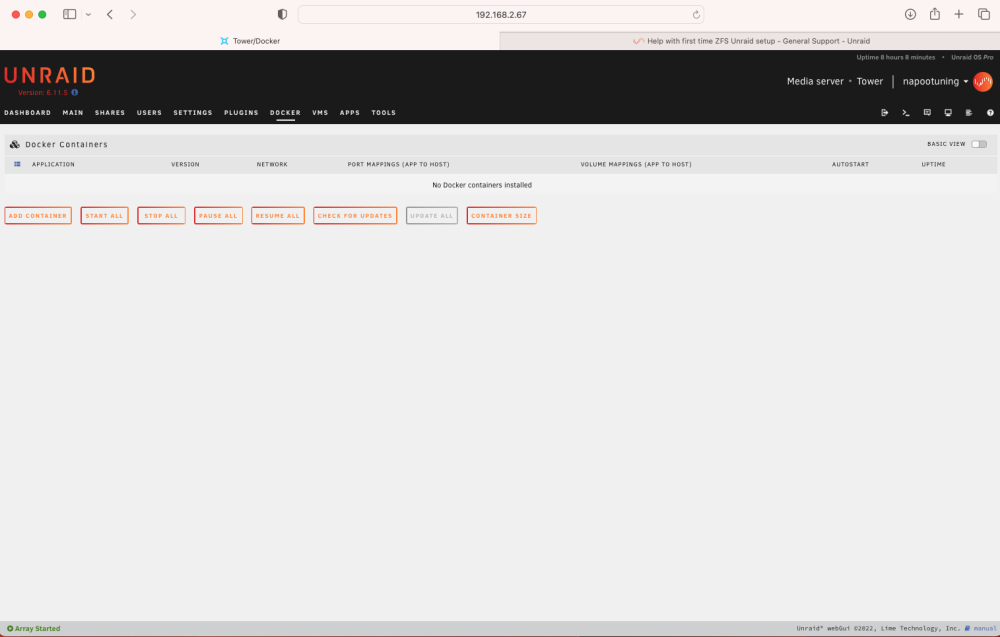The width and height of the screenshot is (1000, 637).
Task: Click the Network column header
Action: click(272, 165)
